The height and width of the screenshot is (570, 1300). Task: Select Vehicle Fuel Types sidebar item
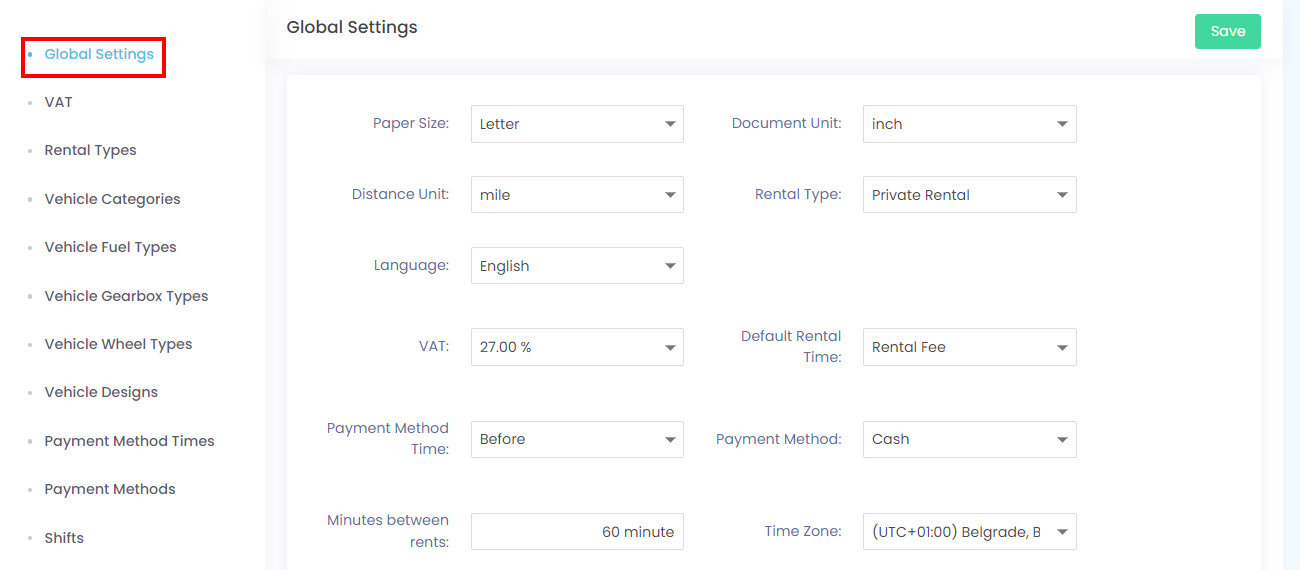point(110,247)
